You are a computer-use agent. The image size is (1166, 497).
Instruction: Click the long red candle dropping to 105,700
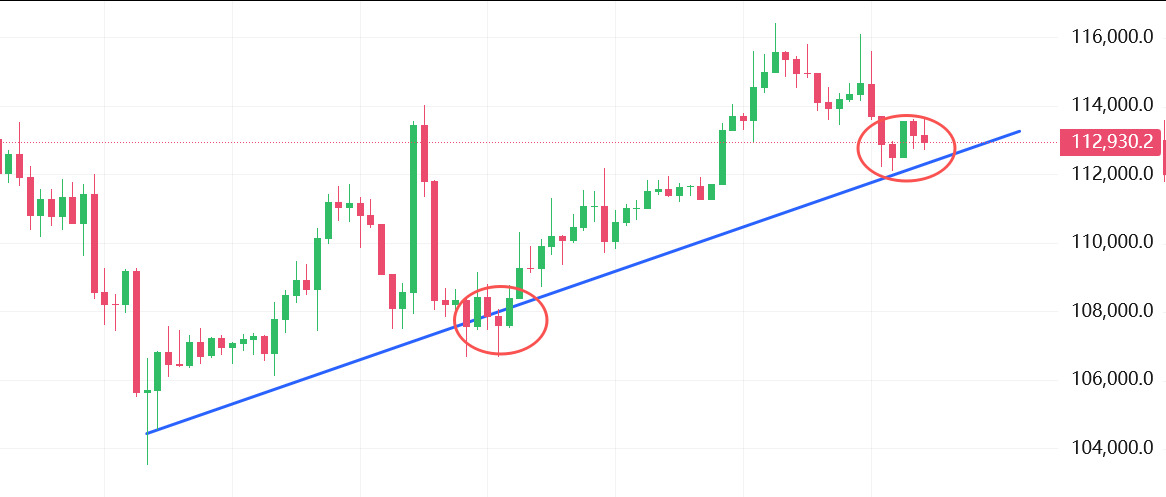tap(136, 330)
